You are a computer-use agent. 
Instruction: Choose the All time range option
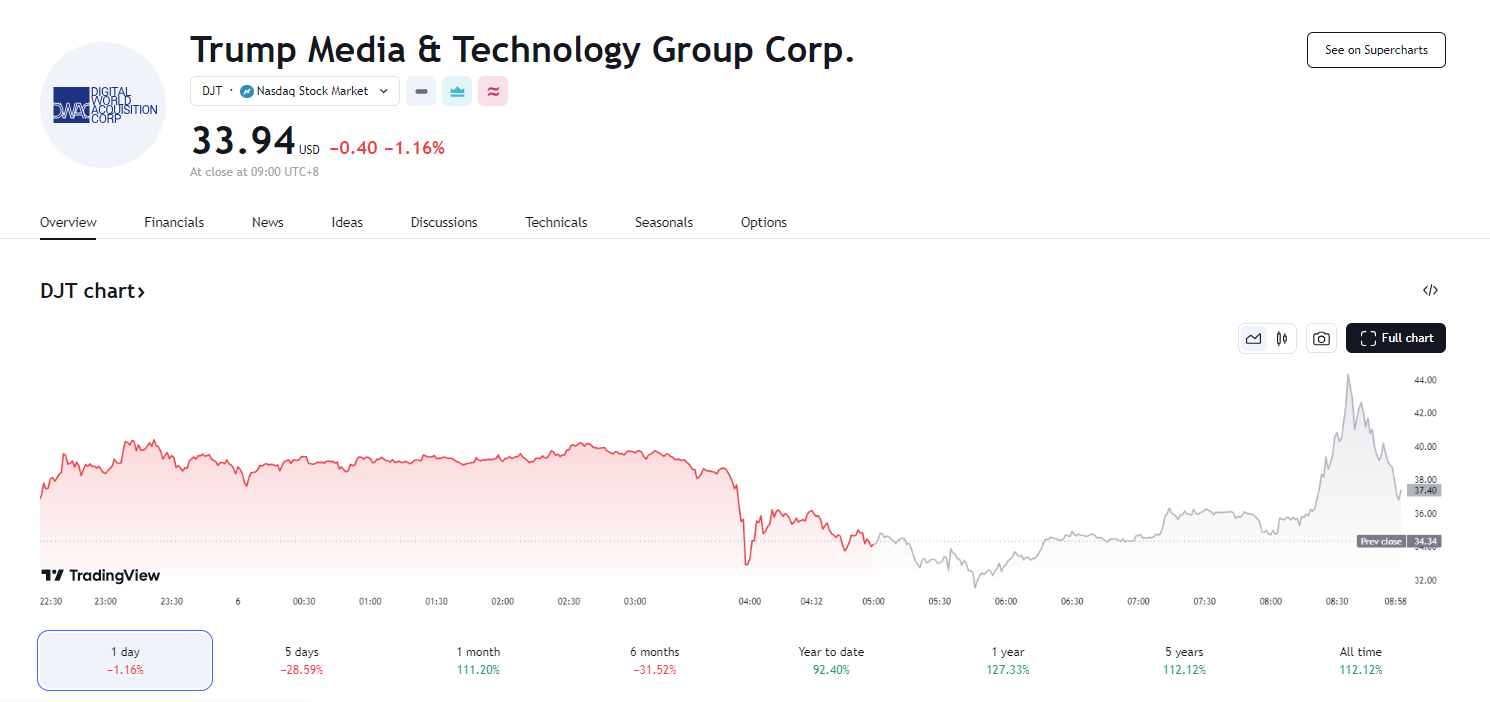point(1360,660)
